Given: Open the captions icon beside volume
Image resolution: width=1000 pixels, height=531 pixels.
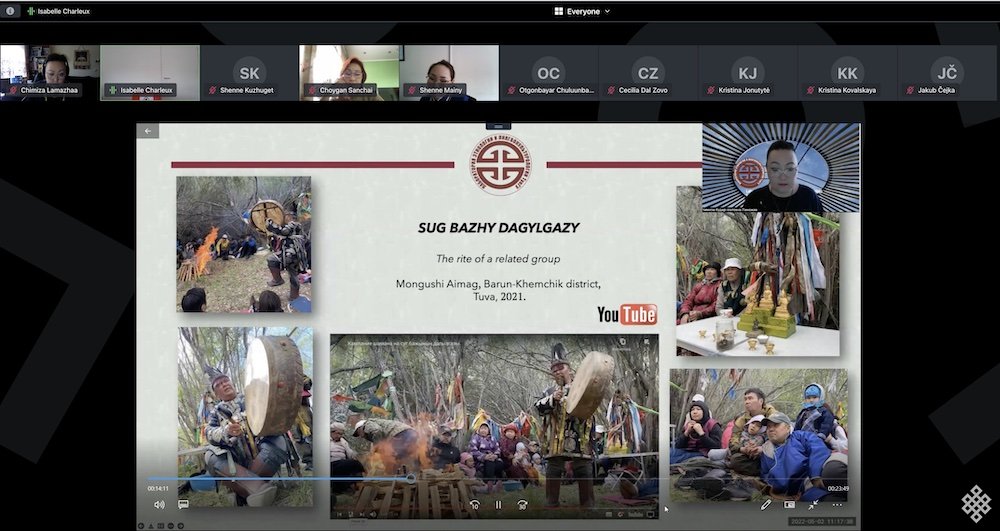Looking at the screenshot, I should click(x=183, y=505).
